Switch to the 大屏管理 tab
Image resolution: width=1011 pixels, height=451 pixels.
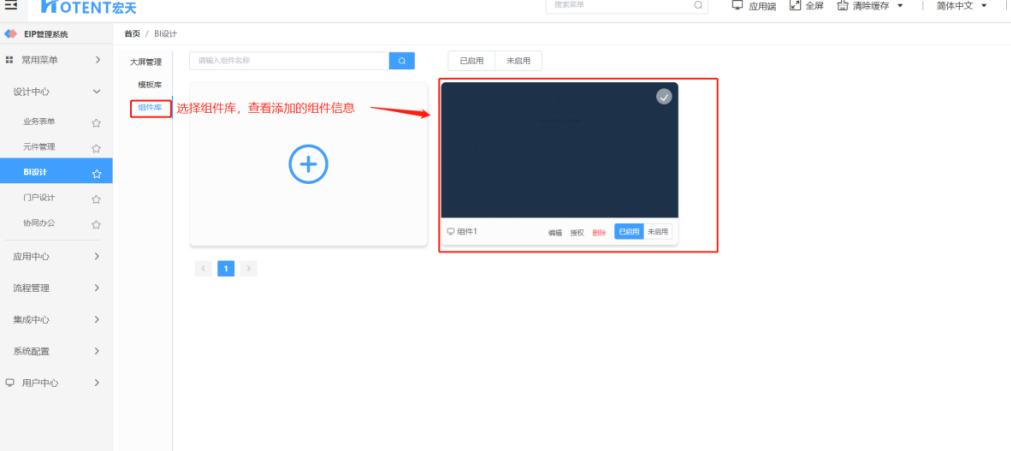pyautogui.click(x=146, y=63)
